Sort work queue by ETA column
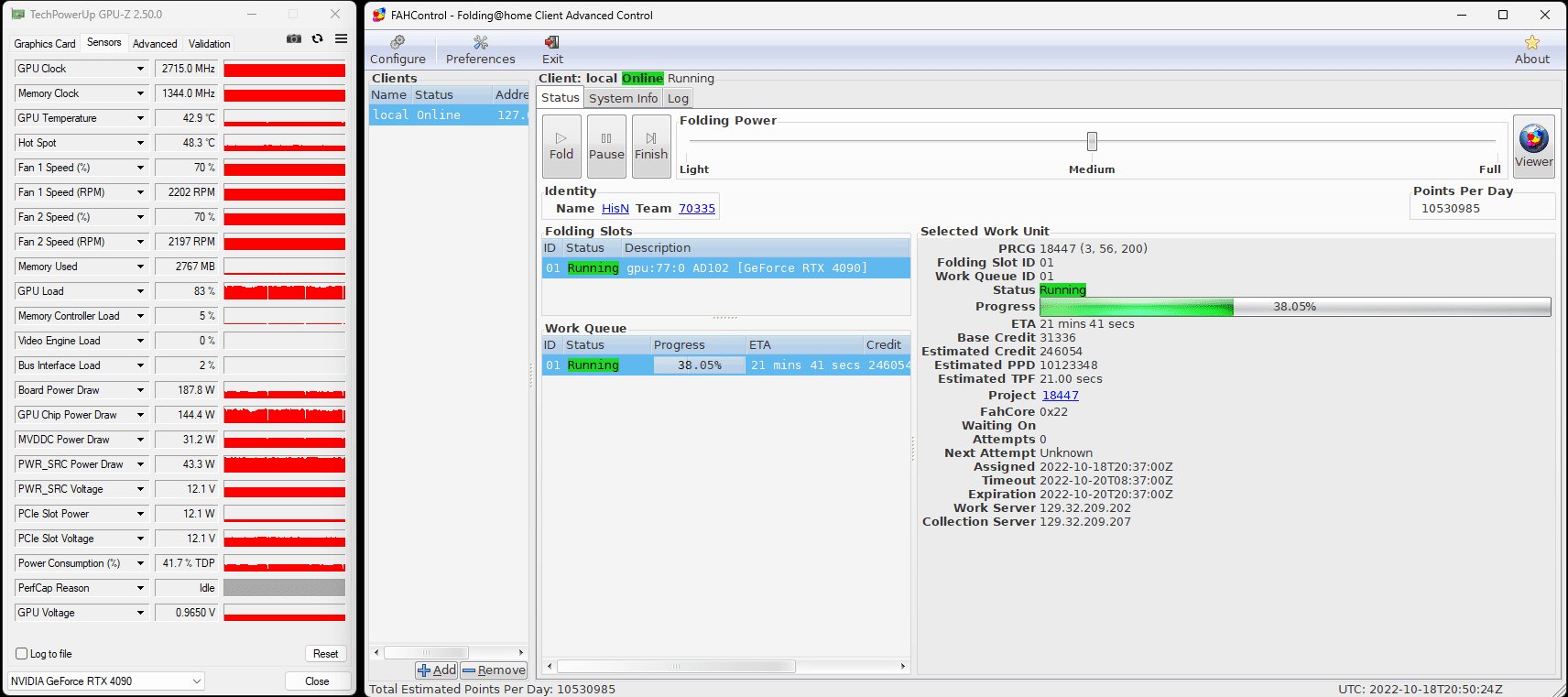The image size is (1568, 697). (x=804, y=345)
